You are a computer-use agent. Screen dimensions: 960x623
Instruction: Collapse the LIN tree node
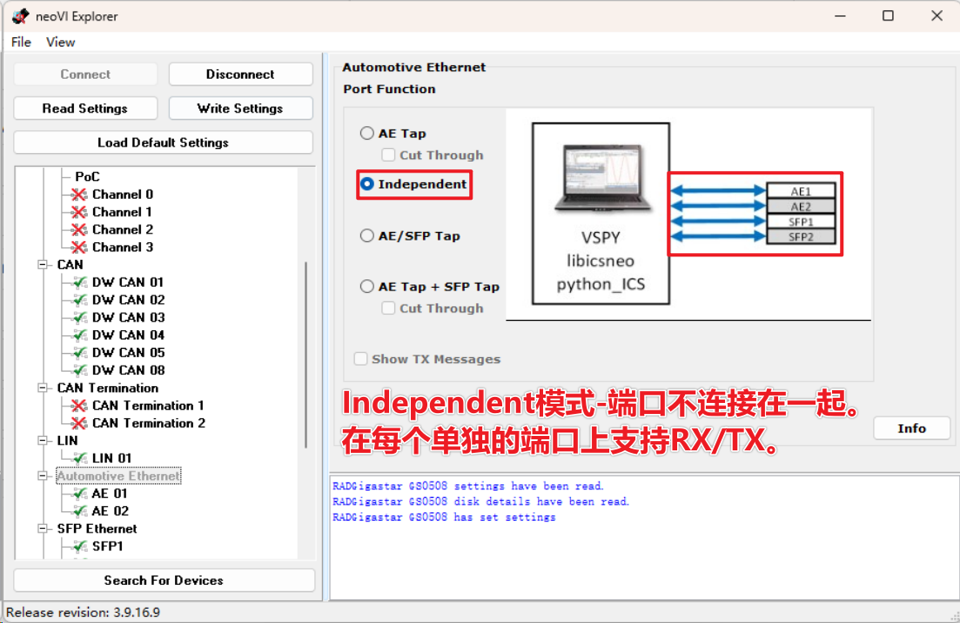(x=42, y=441)
